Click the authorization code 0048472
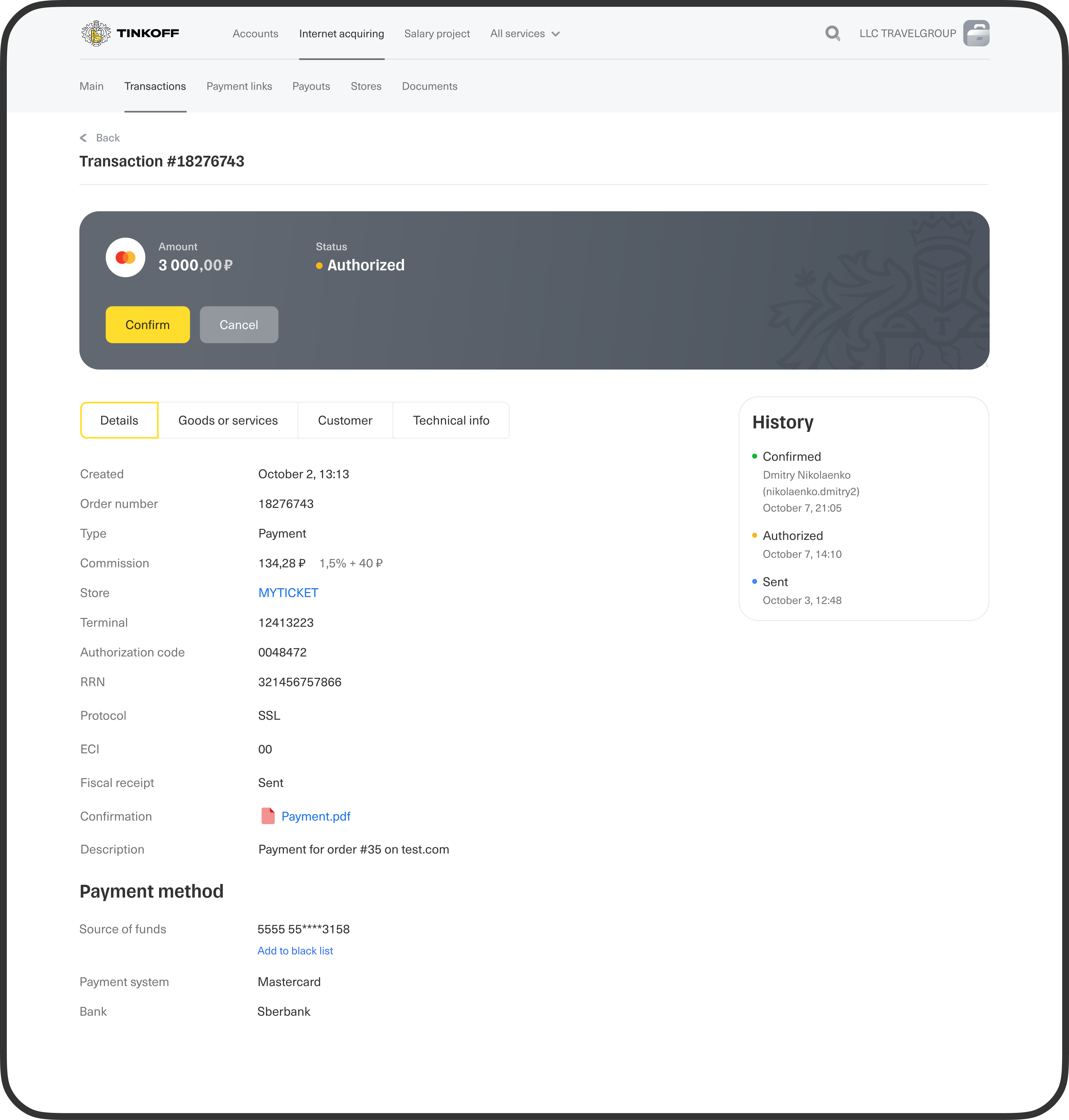1069x1120 pixels. (282, 652)
